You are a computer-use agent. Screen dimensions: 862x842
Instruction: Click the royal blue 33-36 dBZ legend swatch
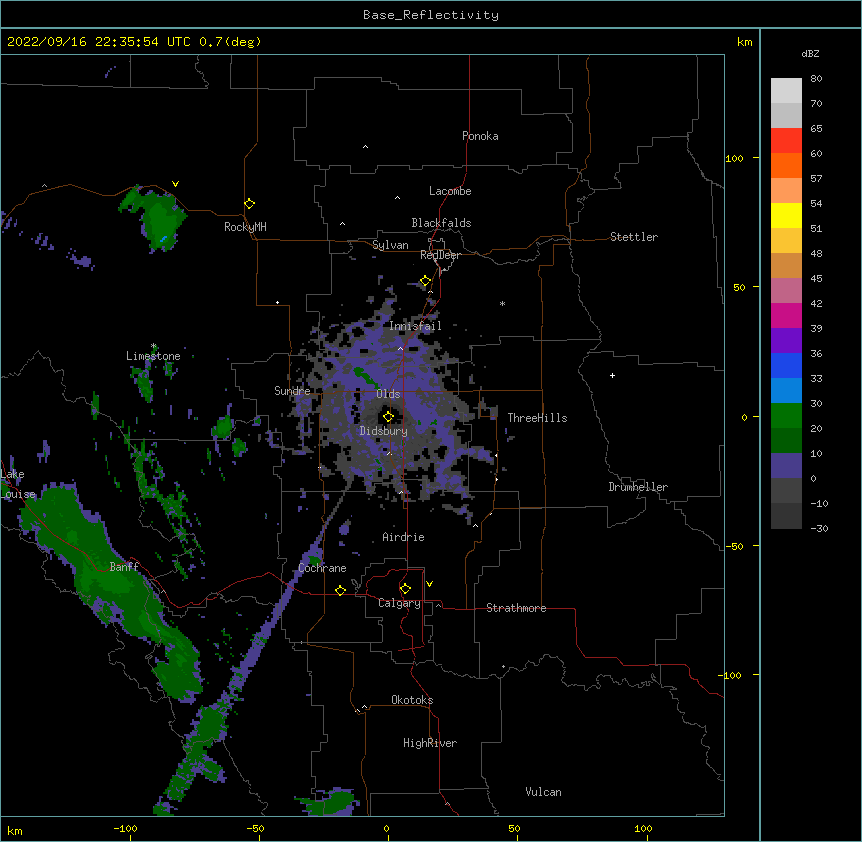click(x=786, y=365)
